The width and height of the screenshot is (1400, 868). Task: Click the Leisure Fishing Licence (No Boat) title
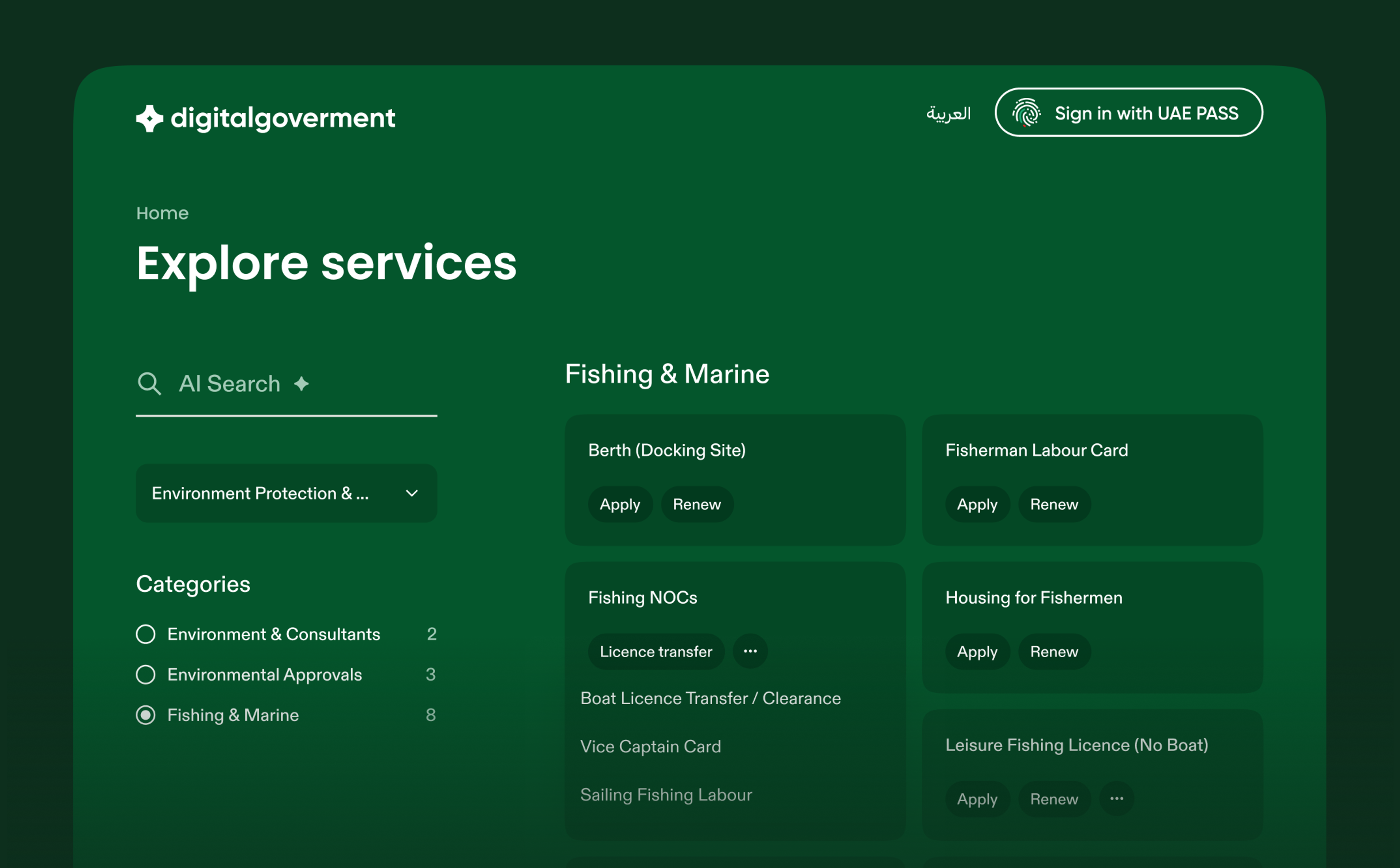(x=1077, y=744)
